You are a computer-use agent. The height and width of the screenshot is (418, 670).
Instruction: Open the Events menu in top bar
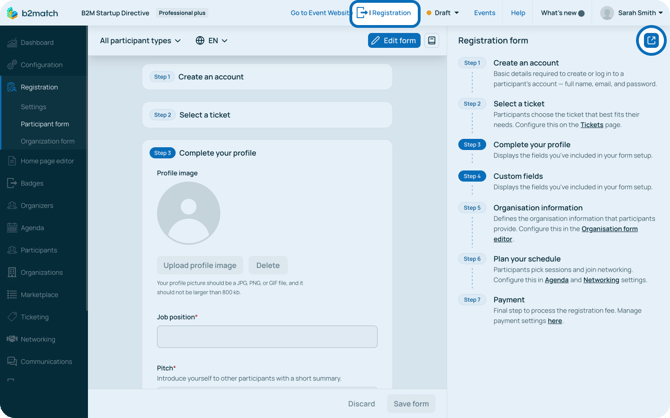(x=484, y=13)
